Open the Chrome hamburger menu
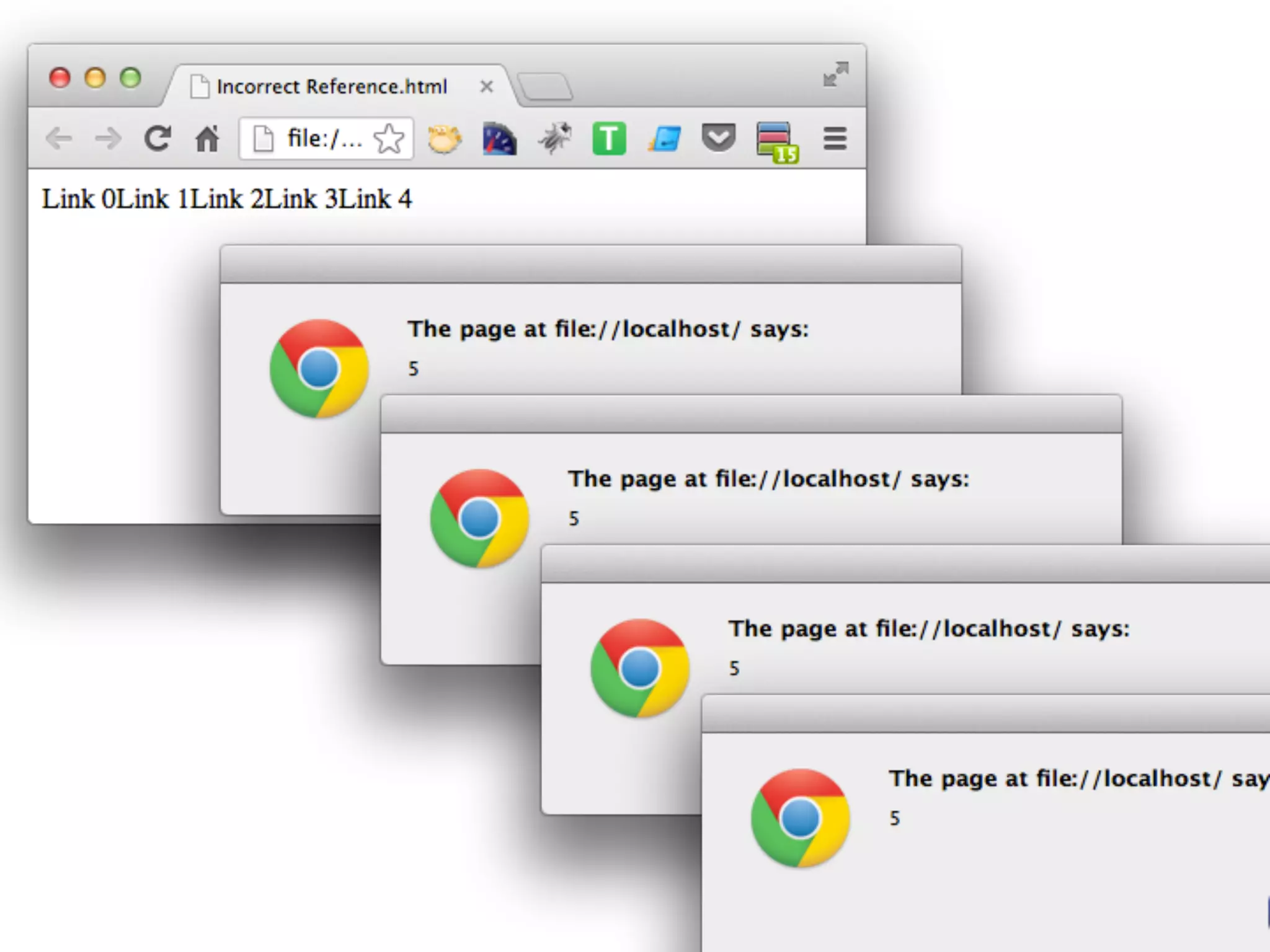 (x=835, y=138)
